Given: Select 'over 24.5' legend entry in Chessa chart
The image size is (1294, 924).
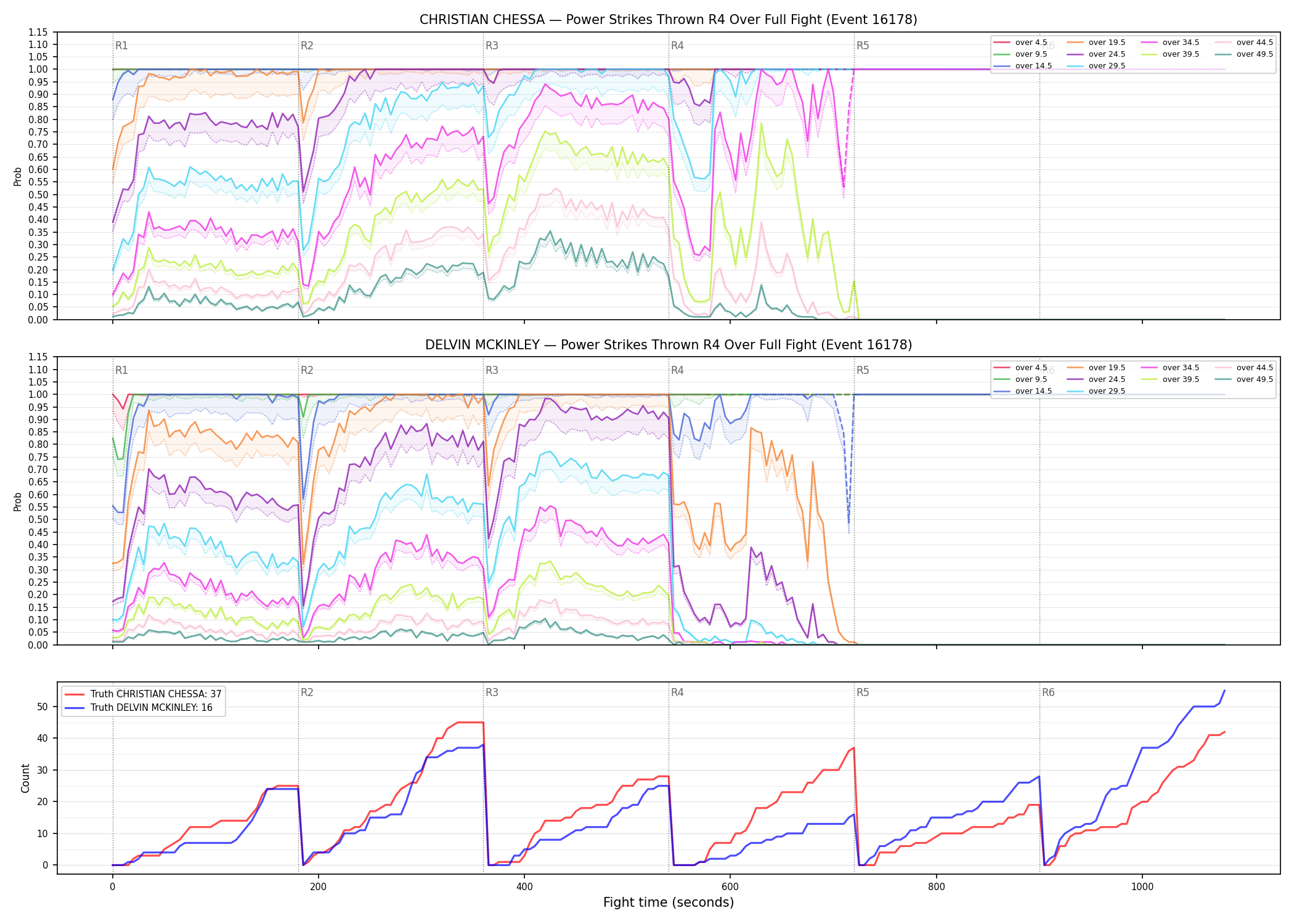Looking at the screenshot, I should [x=1096, y=54].
